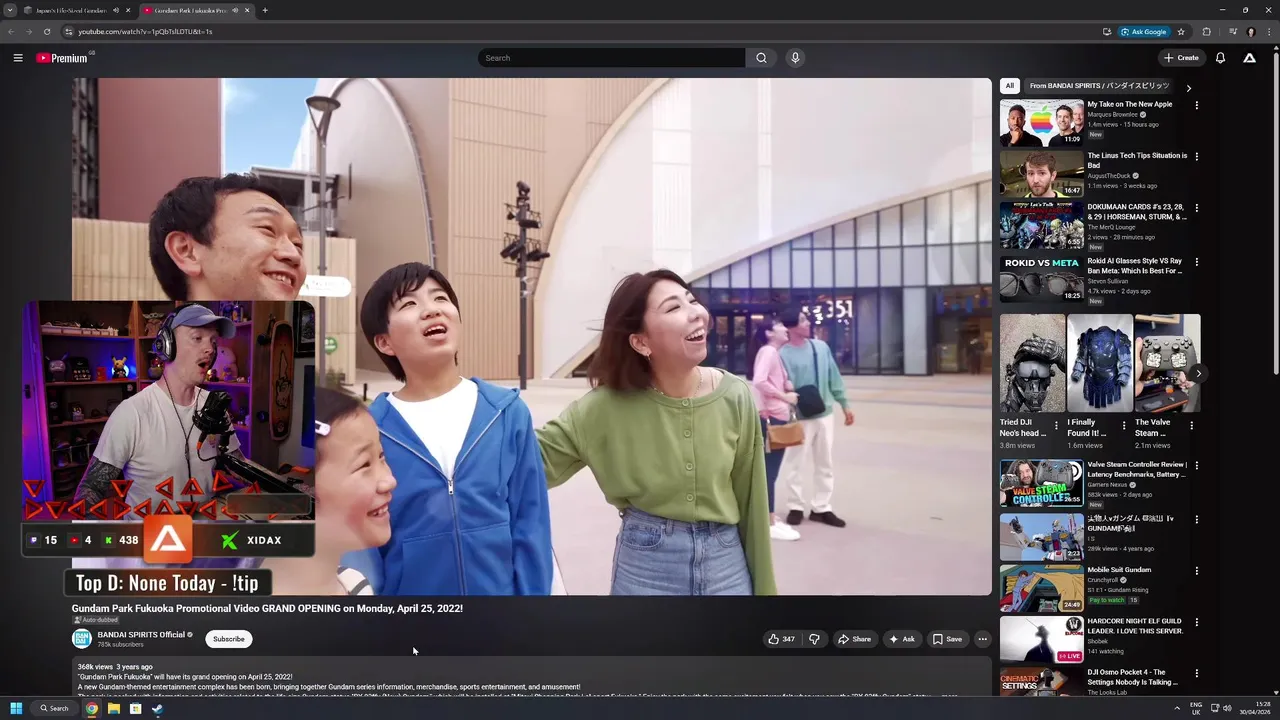This screenshot has width=1280, height=720.
Task: Mute the 'Japan's Life-Sized Gundam' tab audio
Action: point(116,10)
